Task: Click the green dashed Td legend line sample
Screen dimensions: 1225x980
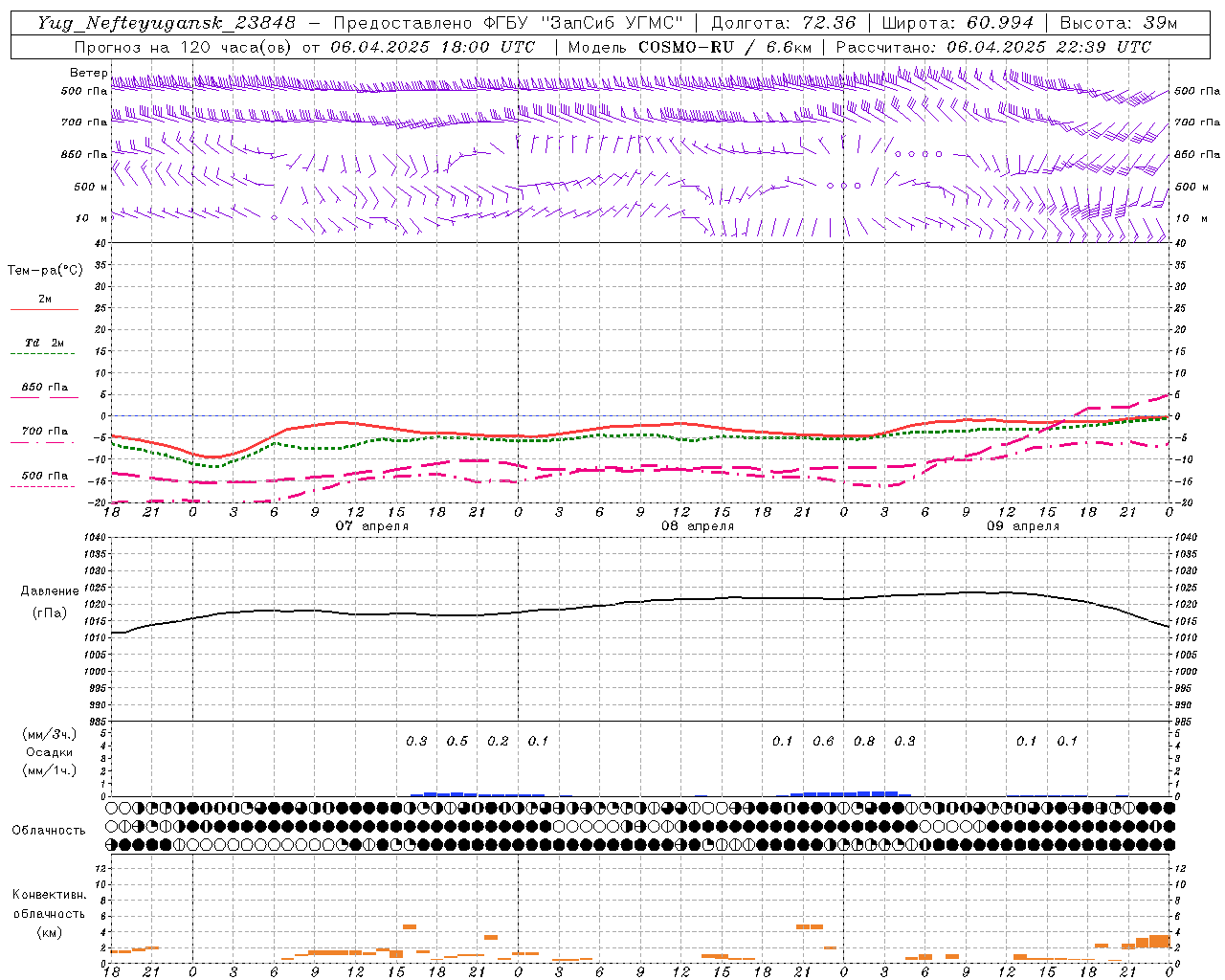Action: (x=42, y=354)
